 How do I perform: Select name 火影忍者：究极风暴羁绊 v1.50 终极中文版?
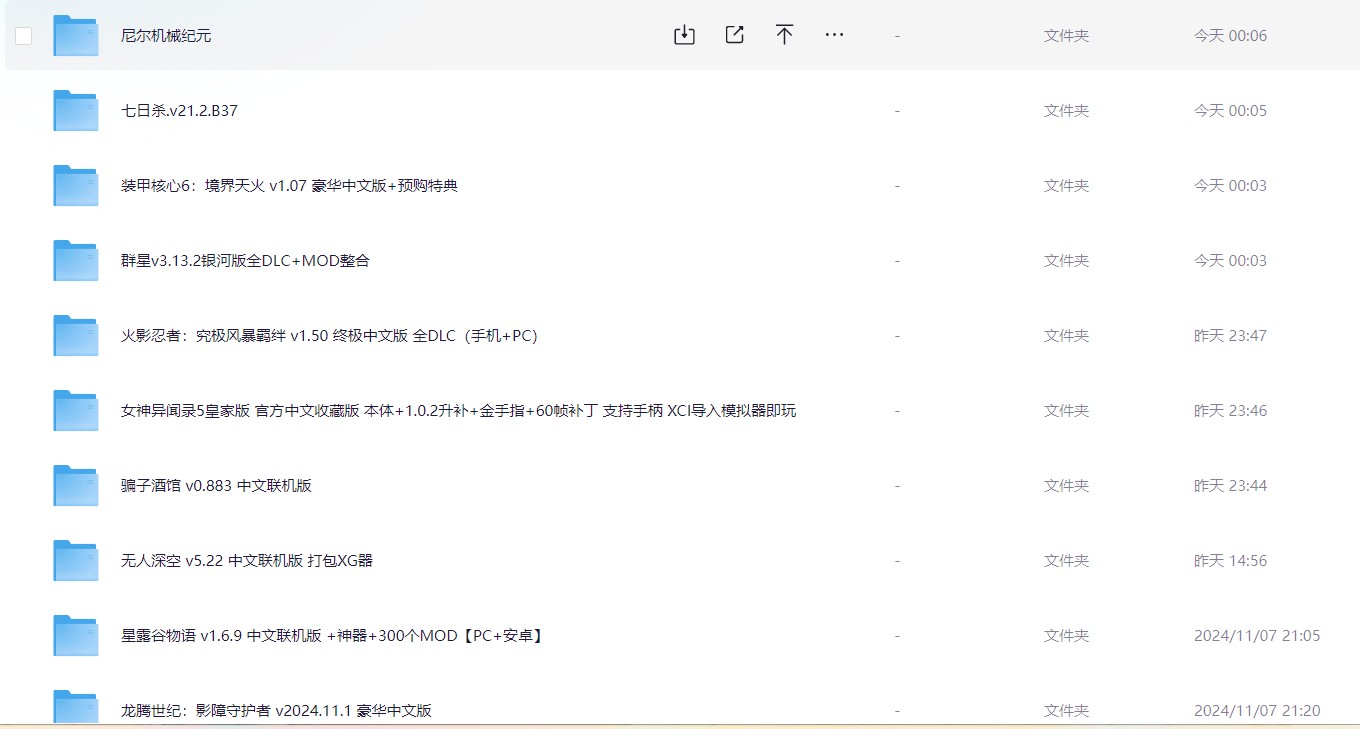[x=329, y=336]
